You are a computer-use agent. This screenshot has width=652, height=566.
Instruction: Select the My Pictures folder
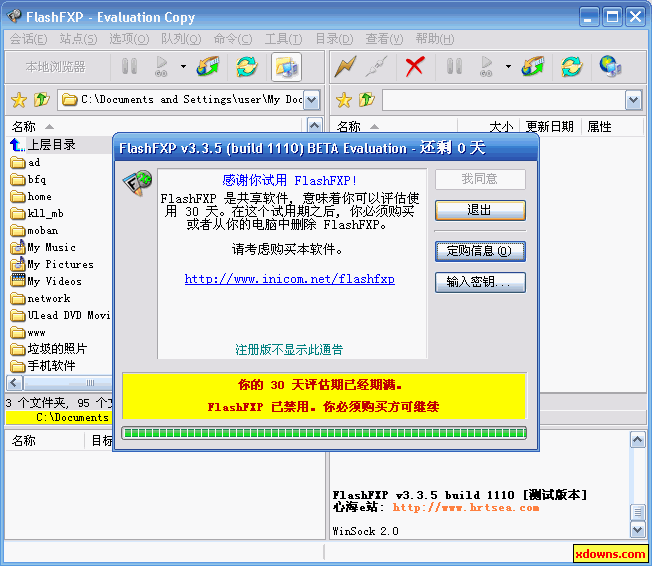click(x=52, y=264)
